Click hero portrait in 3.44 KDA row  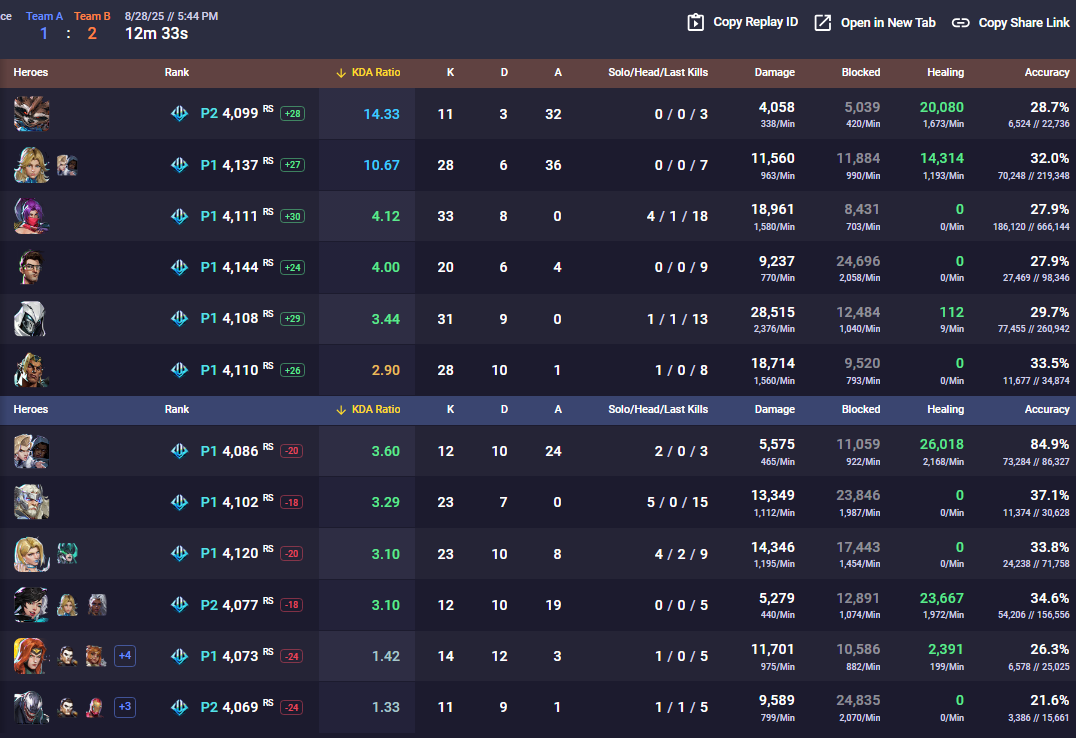32,319
